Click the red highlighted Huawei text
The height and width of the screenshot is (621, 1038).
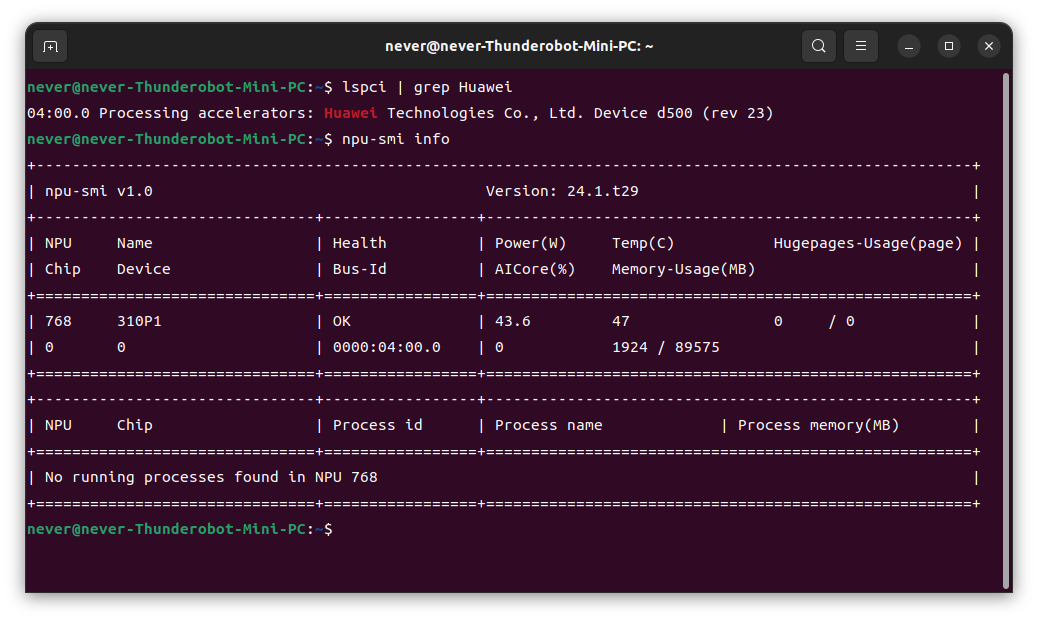[350, 113]
